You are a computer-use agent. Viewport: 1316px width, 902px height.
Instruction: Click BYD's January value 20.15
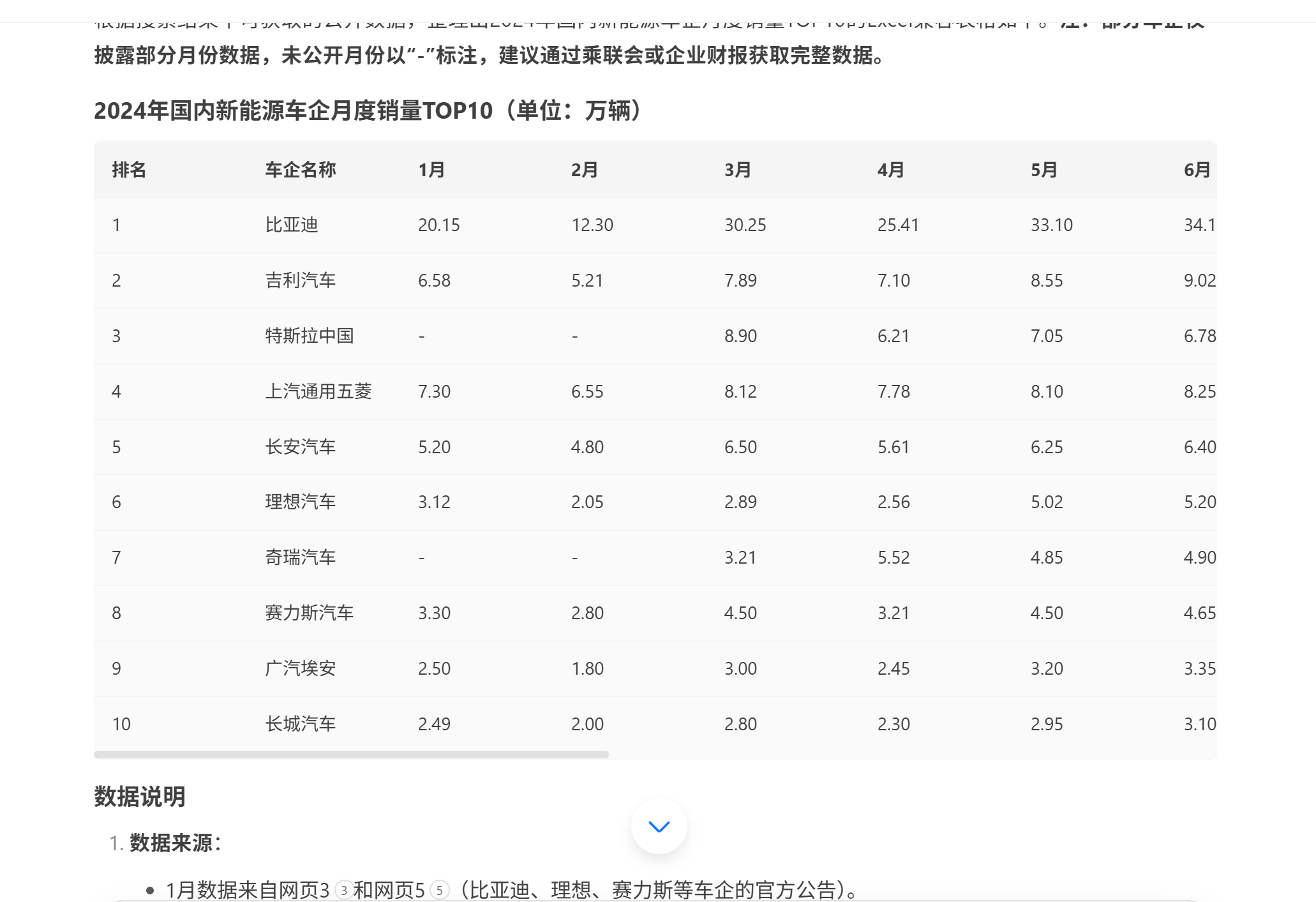click(x=438, y=225)
